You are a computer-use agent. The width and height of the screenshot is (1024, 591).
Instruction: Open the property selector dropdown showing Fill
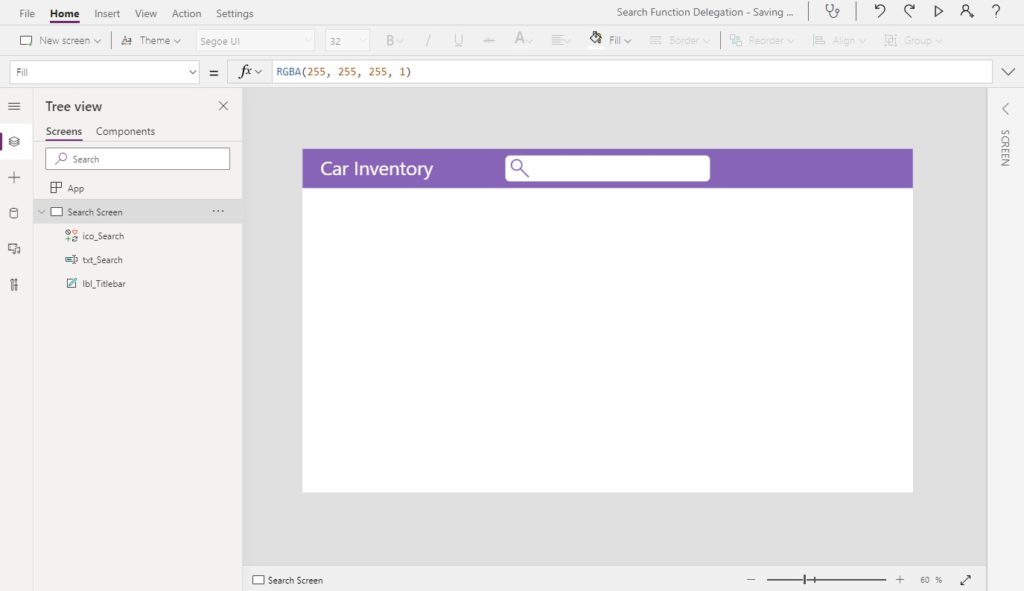tap(104, 72)
